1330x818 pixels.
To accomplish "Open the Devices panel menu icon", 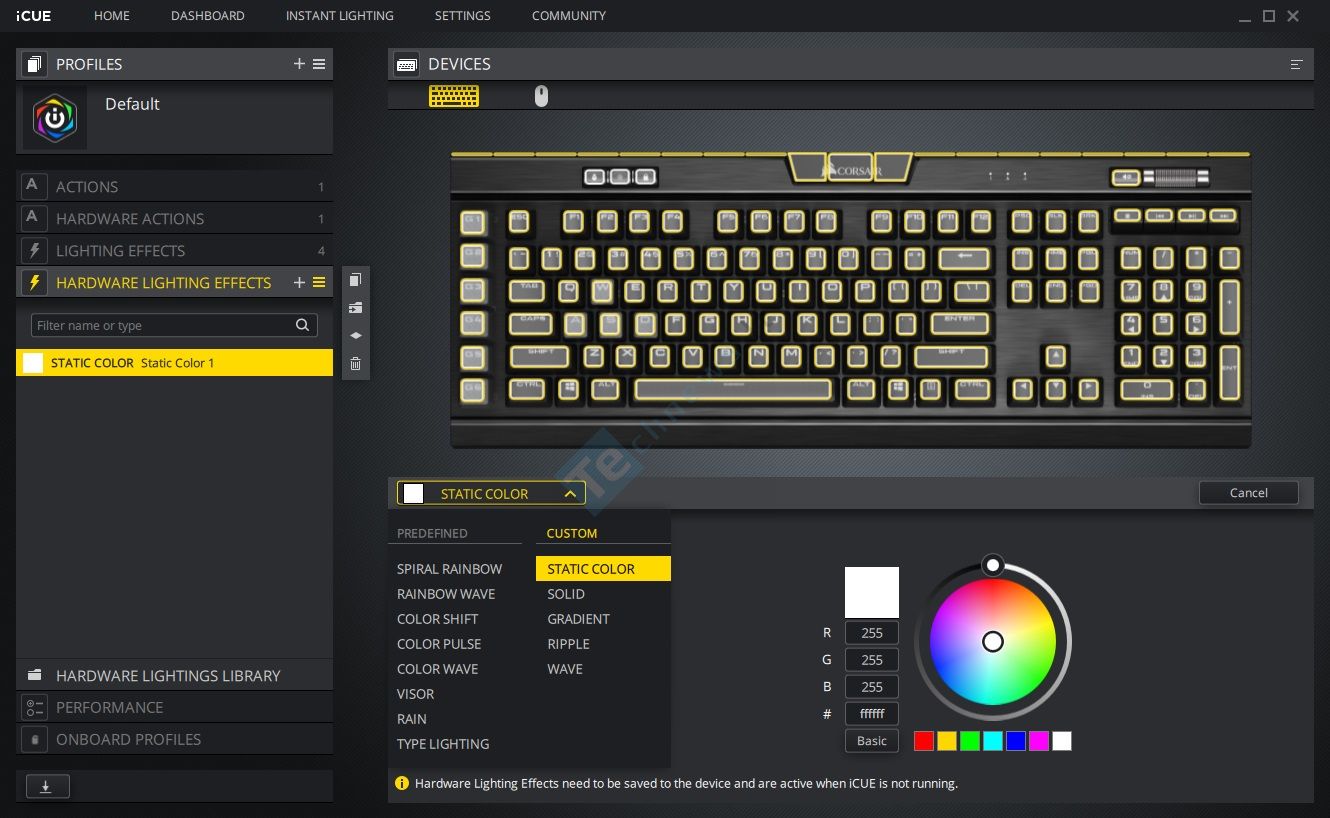I will click(1296, 64).
